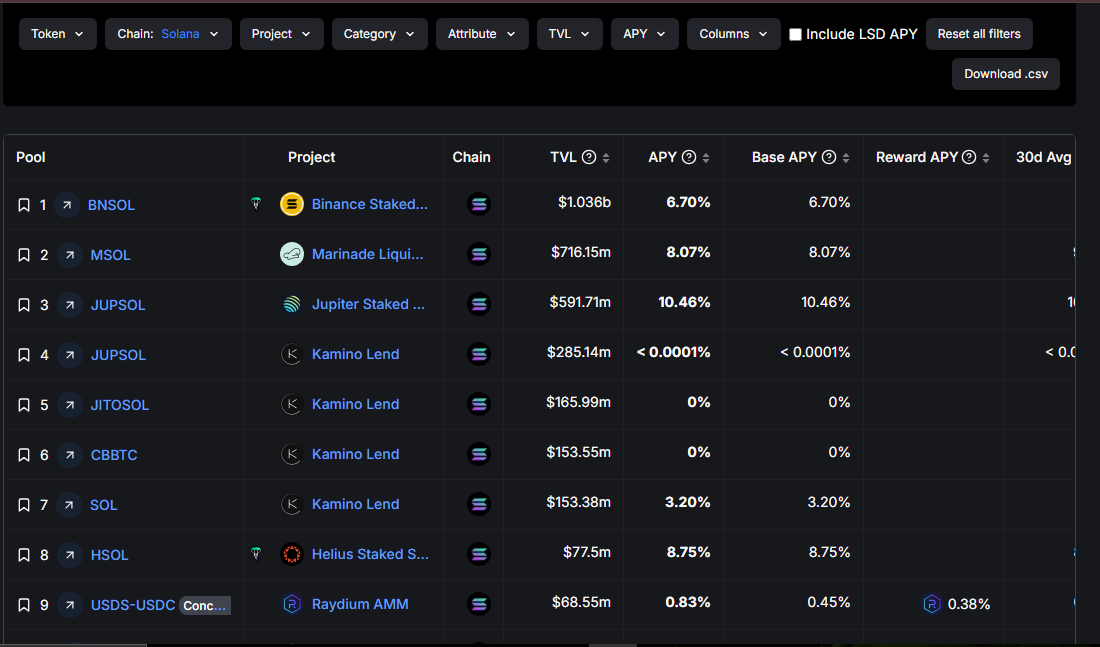The image size is (1100, 647).
Task: Open the TVL filter dropdown
Action: (570, 34)
